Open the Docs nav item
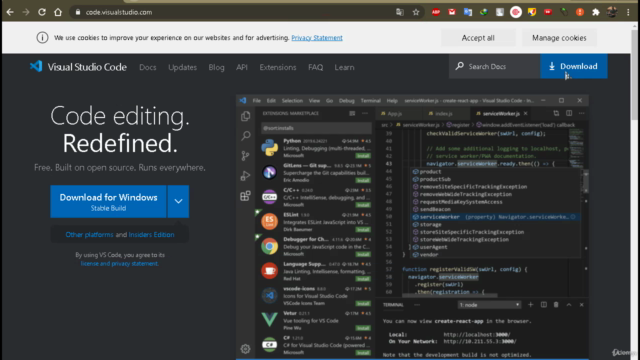640x360 pixels. point(148,67)
